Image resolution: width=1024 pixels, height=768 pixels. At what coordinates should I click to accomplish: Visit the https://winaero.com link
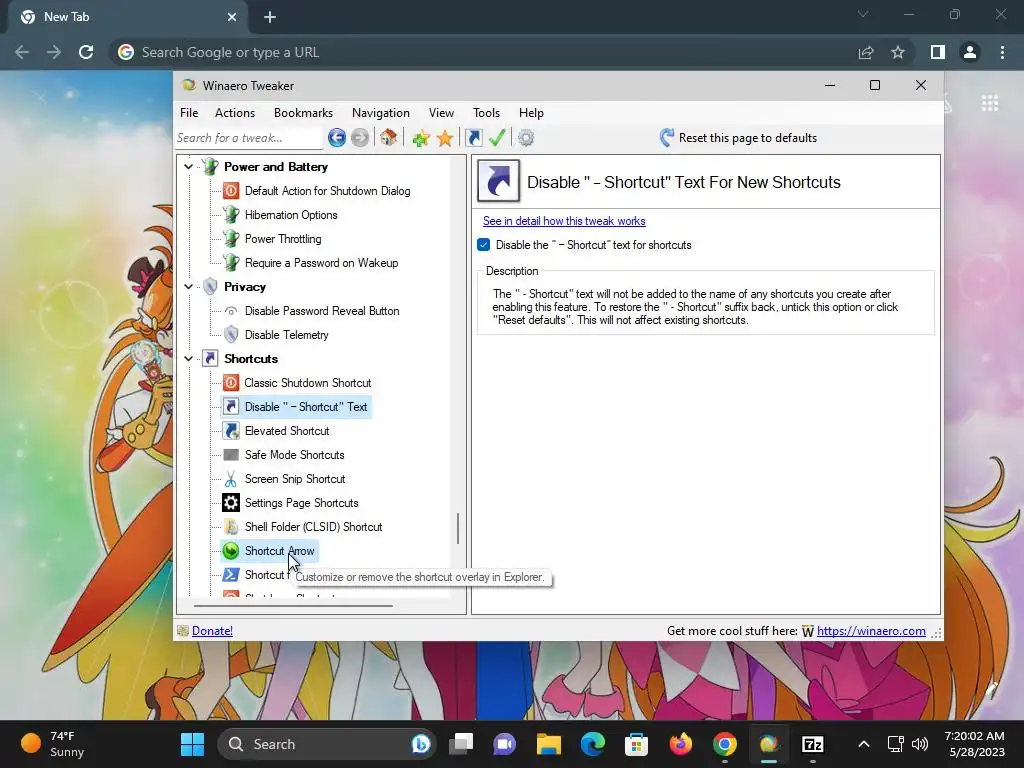871,631
